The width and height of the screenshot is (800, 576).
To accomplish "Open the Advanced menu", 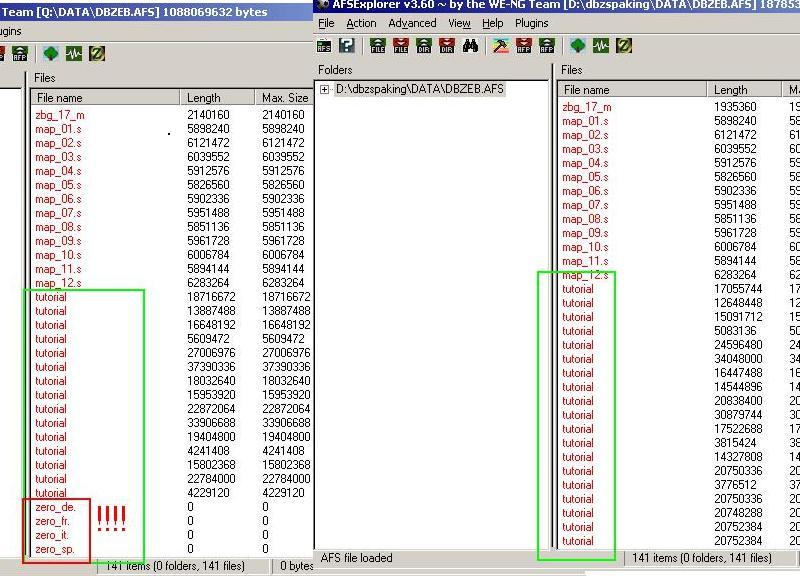I will click(412, 23).
